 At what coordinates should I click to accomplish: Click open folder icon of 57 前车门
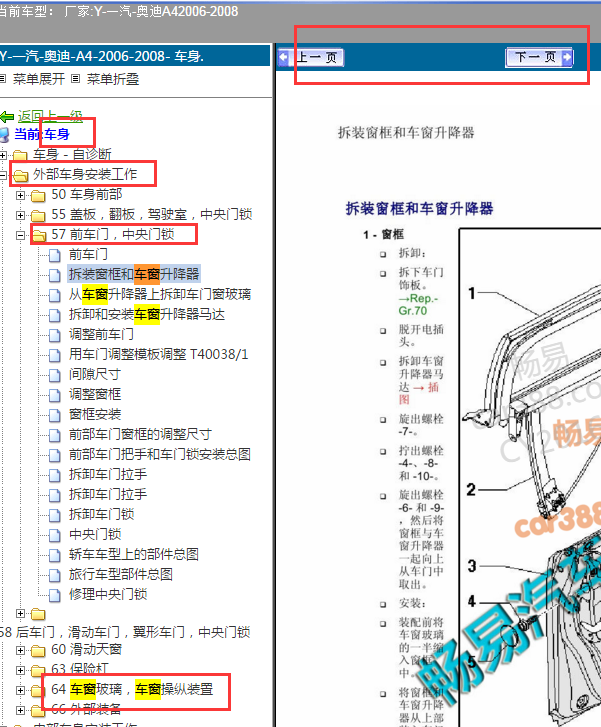click(38, 236)
